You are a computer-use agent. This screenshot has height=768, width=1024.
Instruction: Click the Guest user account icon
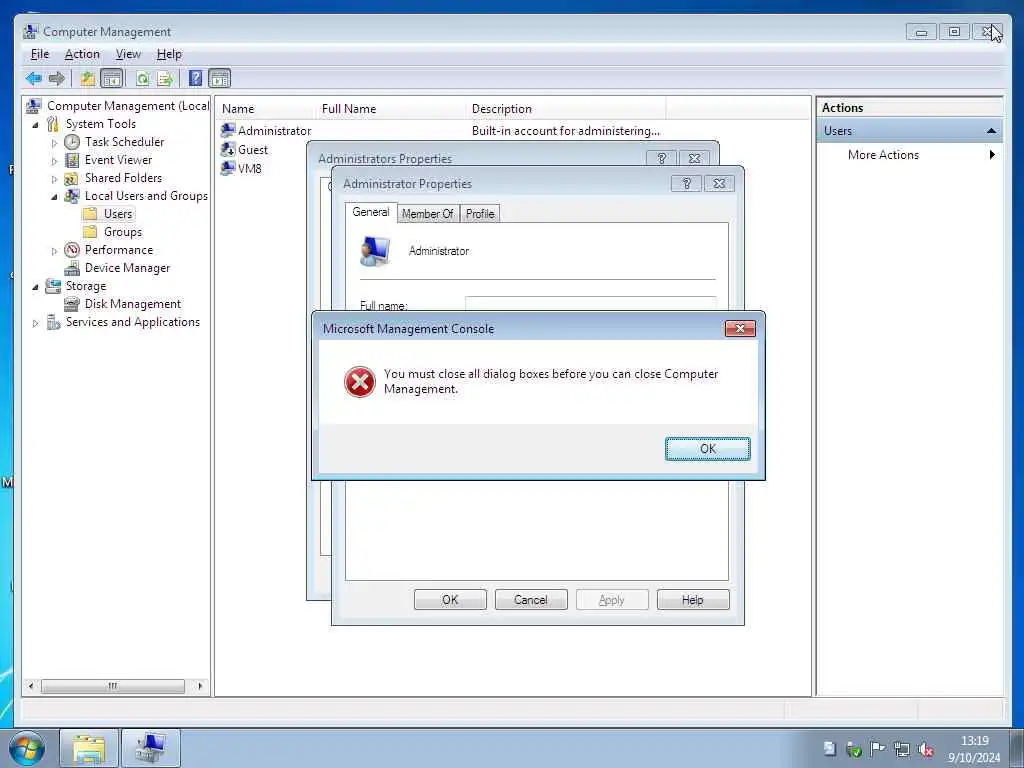228,150
